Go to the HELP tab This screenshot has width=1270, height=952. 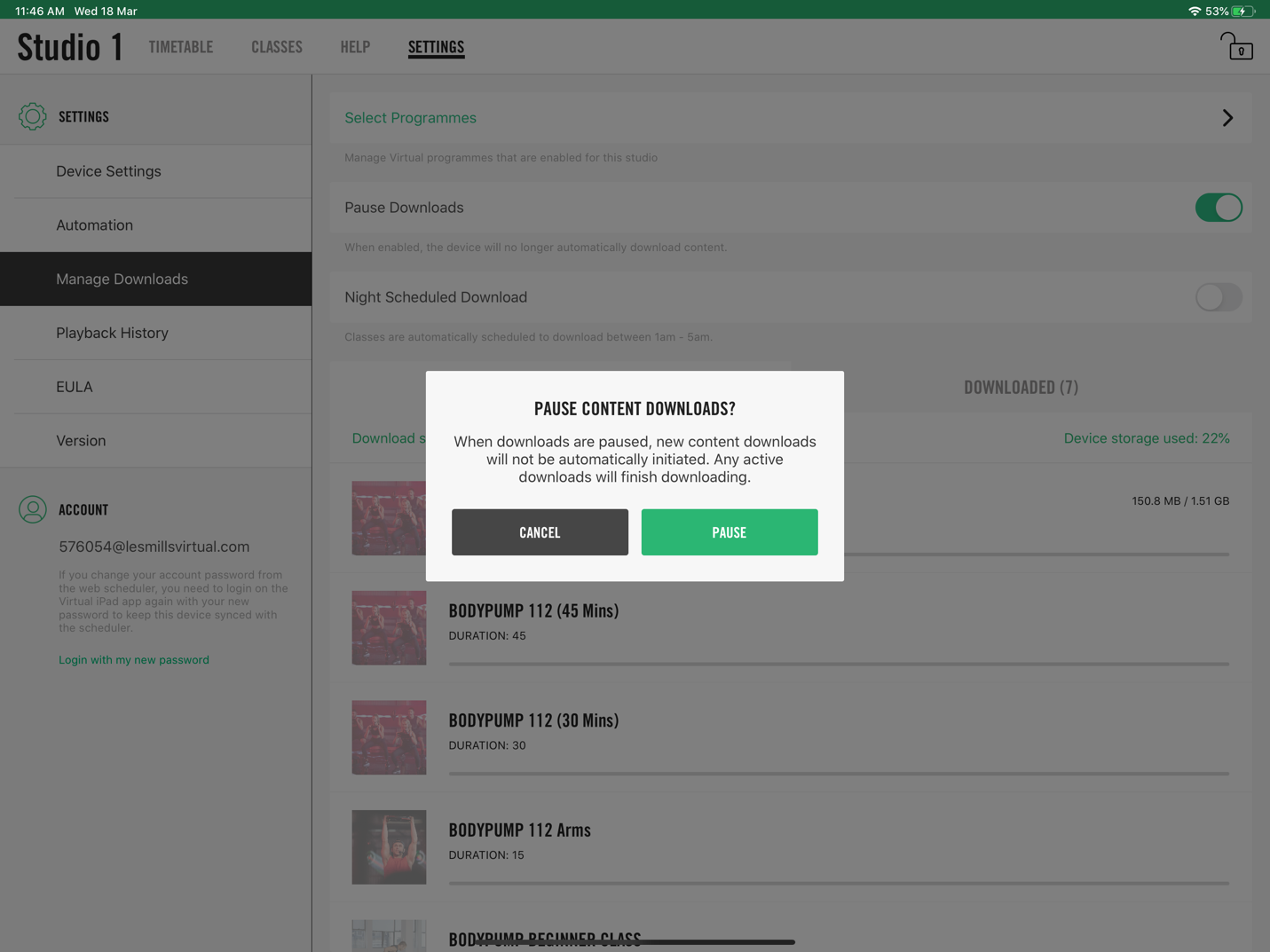point(355,47)
